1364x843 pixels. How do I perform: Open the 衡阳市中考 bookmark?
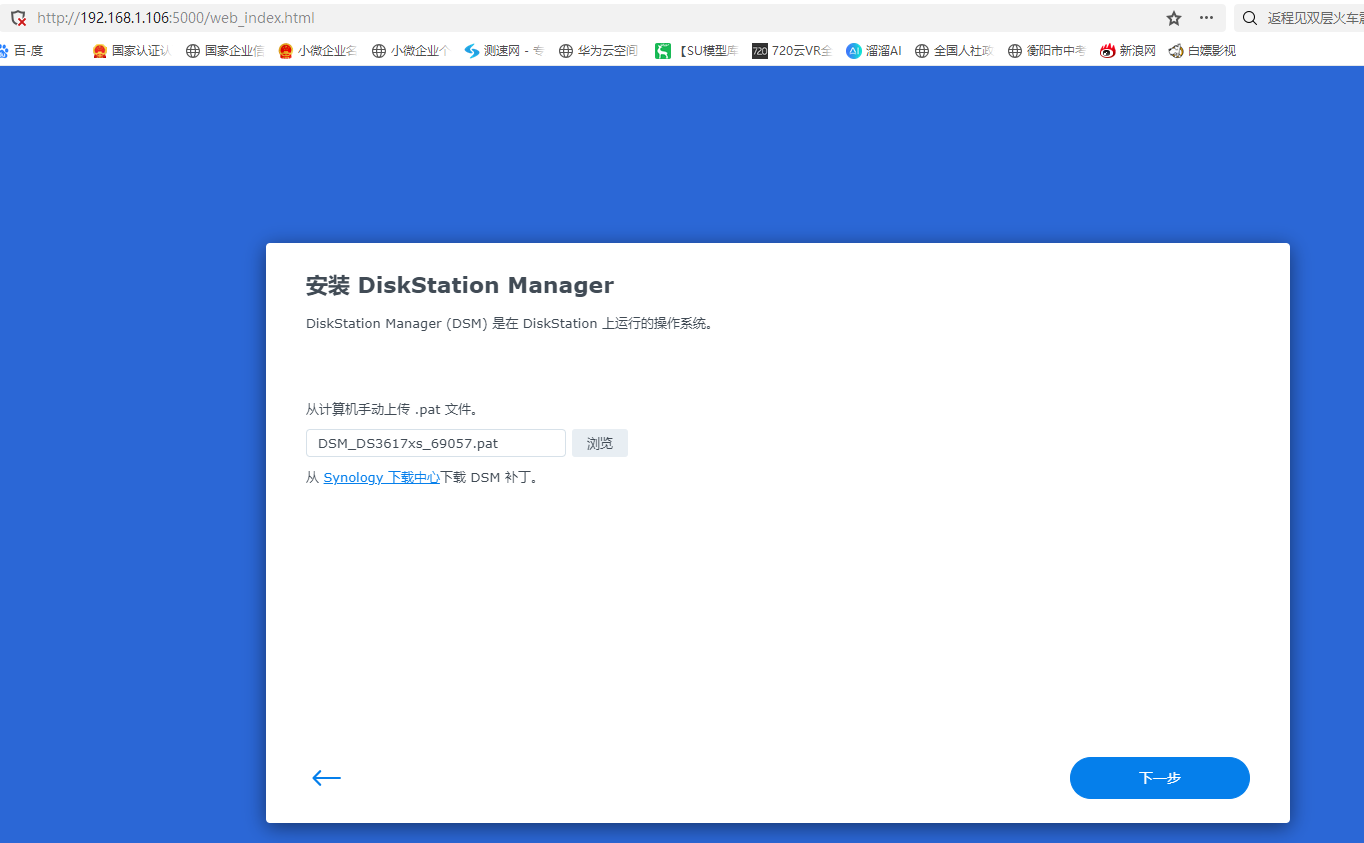click(x=1047, y=50)
